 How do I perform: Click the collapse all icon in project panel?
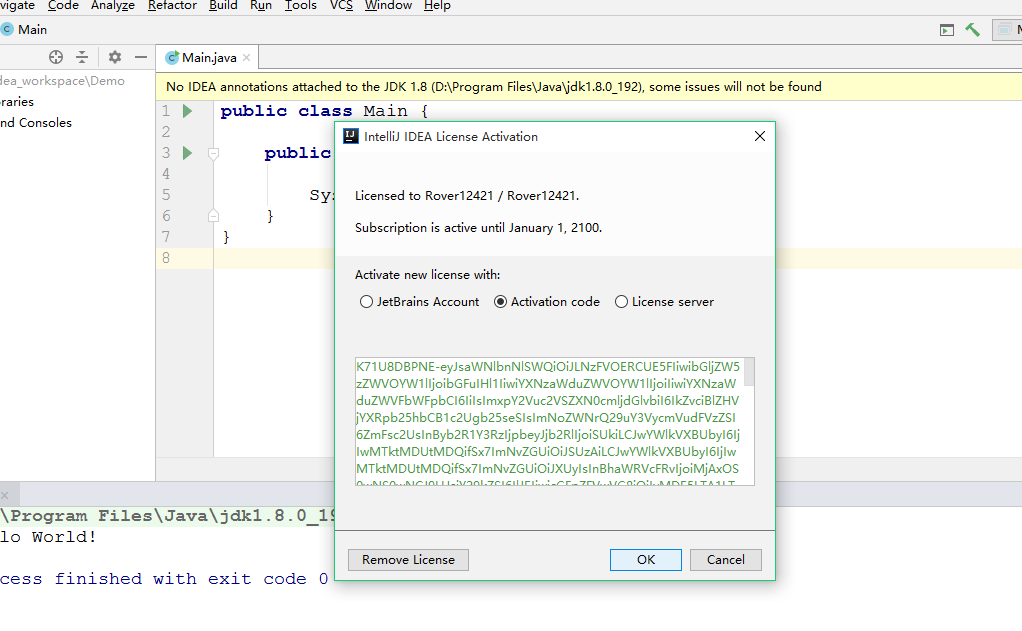point(82,57)
